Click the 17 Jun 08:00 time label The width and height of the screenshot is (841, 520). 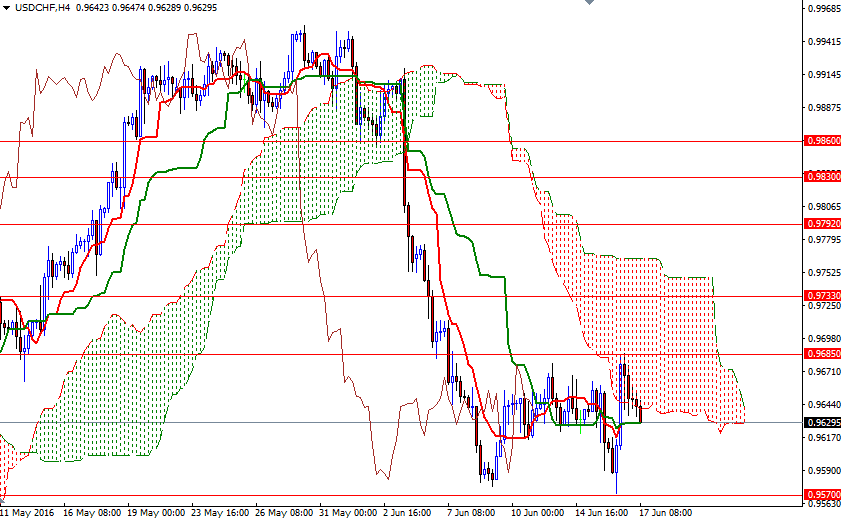coord(666,512)
